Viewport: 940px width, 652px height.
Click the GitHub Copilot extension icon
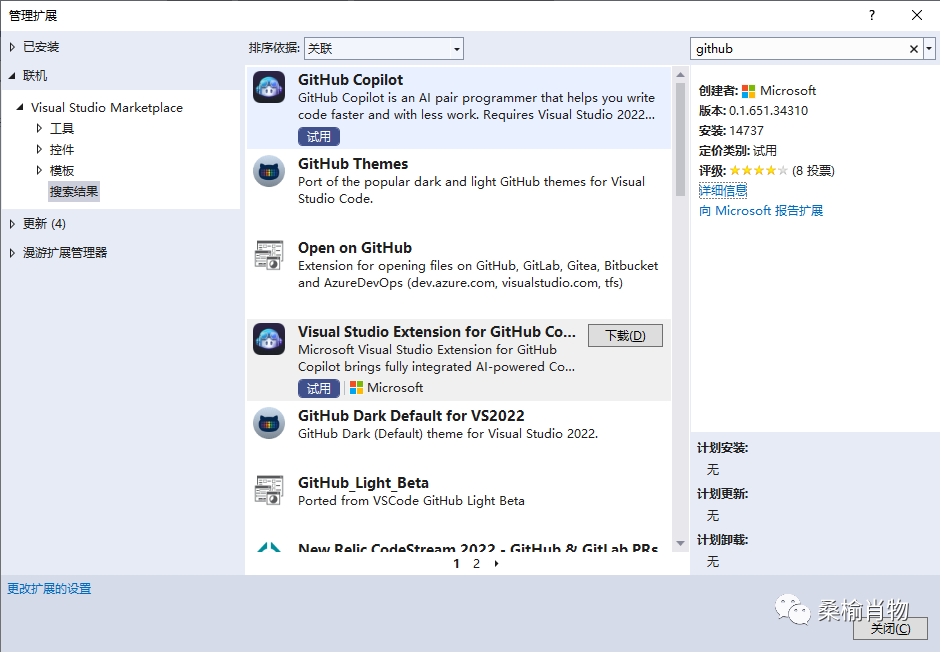(269, 87)
